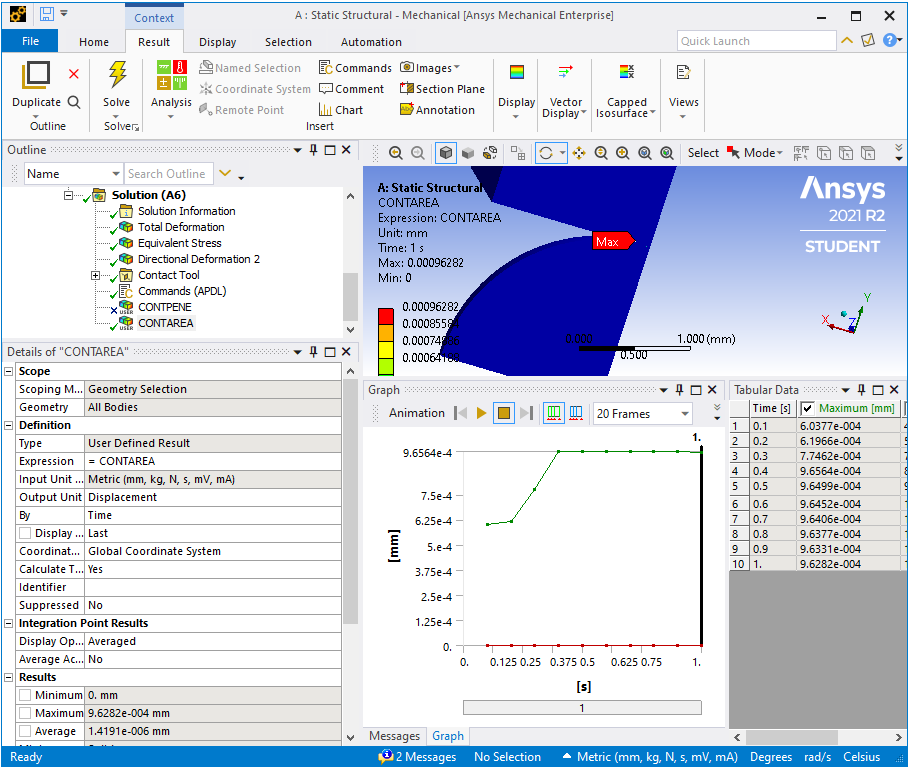Toggle the Average result checkbox
The width and height of the screenshot is (910, 769).
(25, 731)
